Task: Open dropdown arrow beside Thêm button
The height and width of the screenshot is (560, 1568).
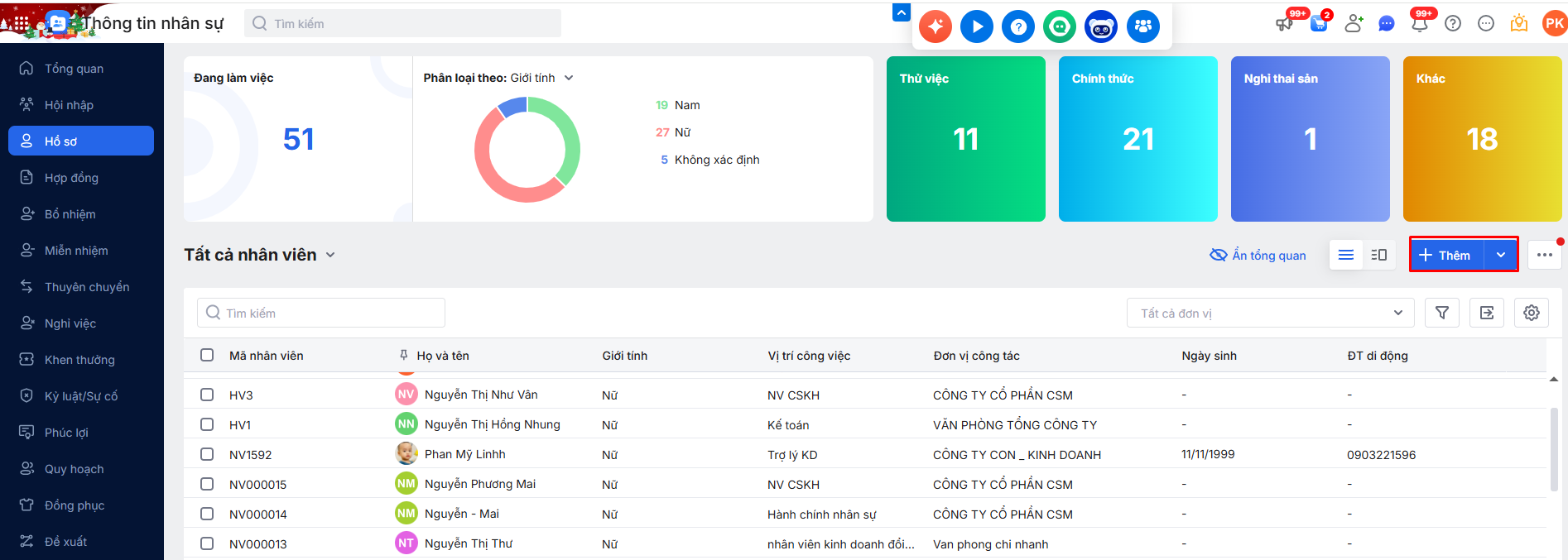Action: tap(1501, 255)
